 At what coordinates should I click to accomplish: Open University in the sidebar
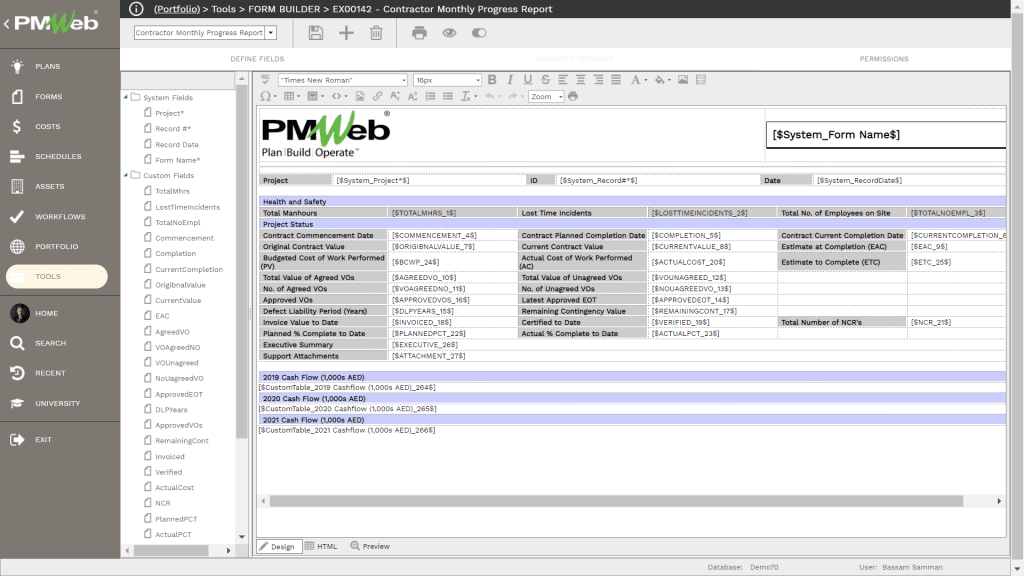[x=59, y=403]
